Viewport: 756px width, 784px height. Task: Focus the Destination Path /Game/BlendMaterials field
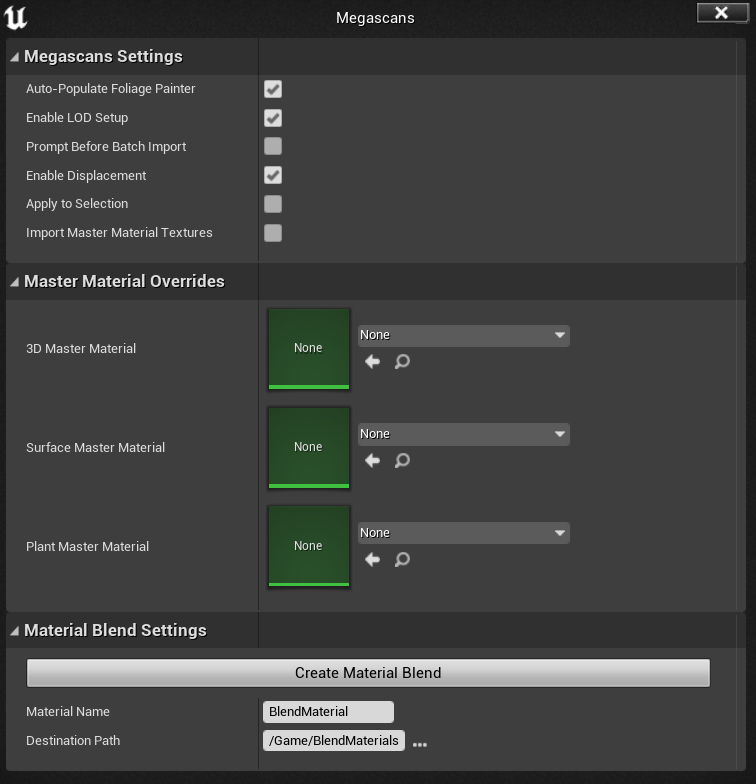click(x=334, y=740)
